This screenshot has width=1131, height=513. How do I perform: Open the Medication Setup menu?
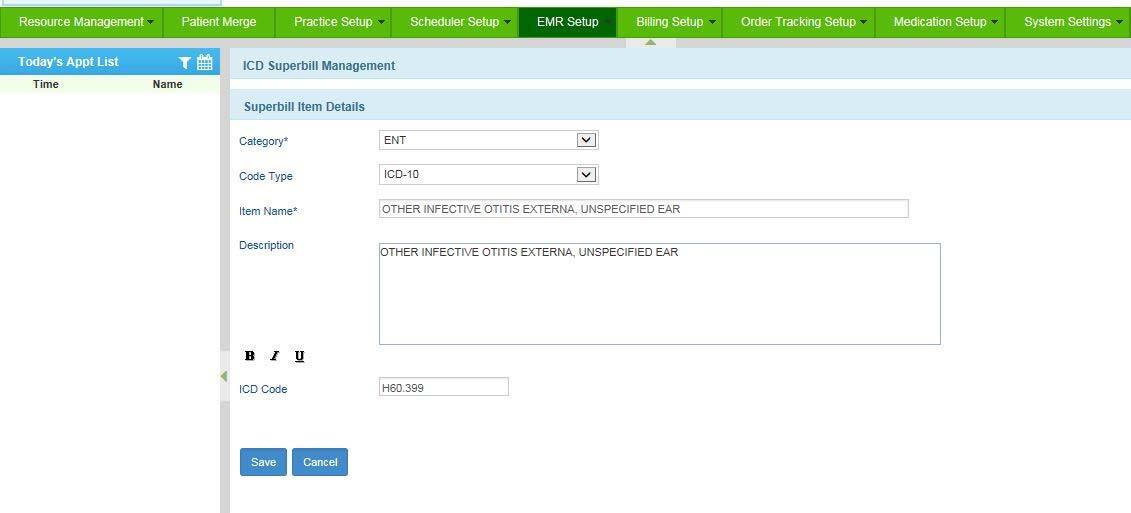click(x=945, y=22)
